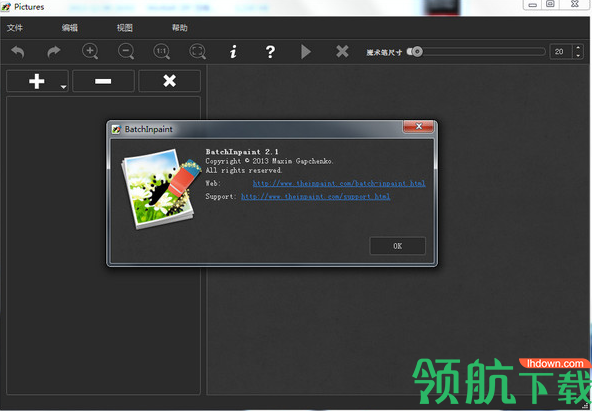Screen dimensions: 592x411
Task: Zoom out with the minus magnifier
Action: [126, 51]
